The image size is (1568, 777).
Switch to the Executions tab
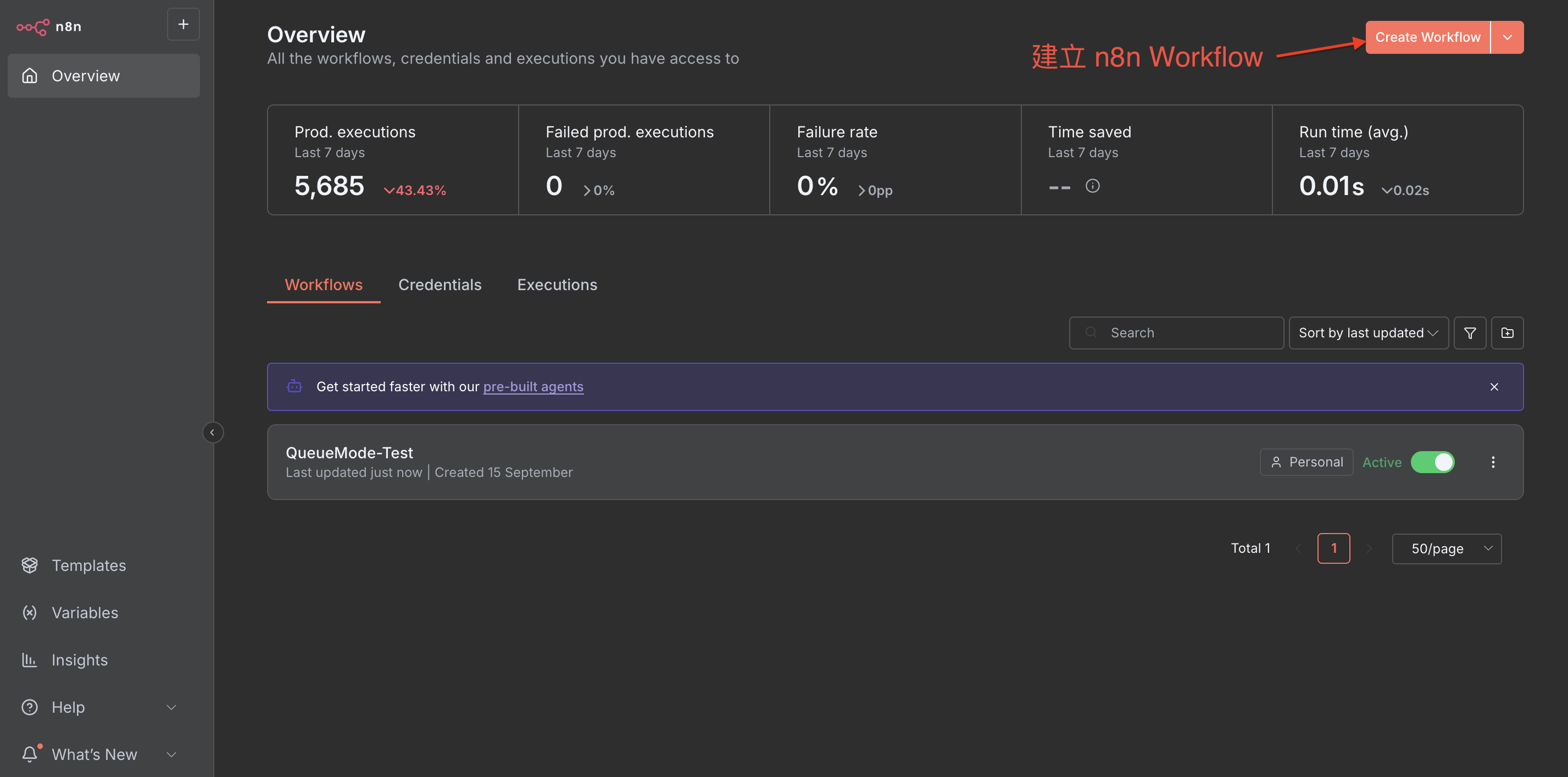(x=557, y=285)
